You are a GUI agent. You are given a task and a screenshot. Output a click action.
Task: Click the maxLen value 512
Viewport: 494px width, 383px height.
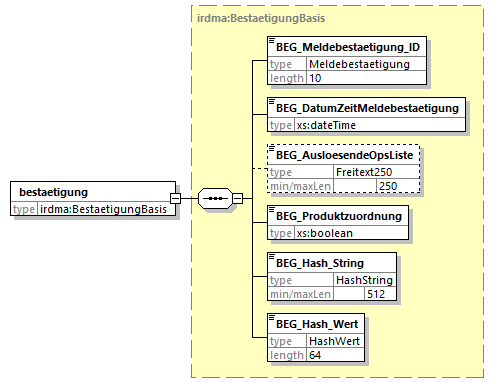(x=376, y=294)
